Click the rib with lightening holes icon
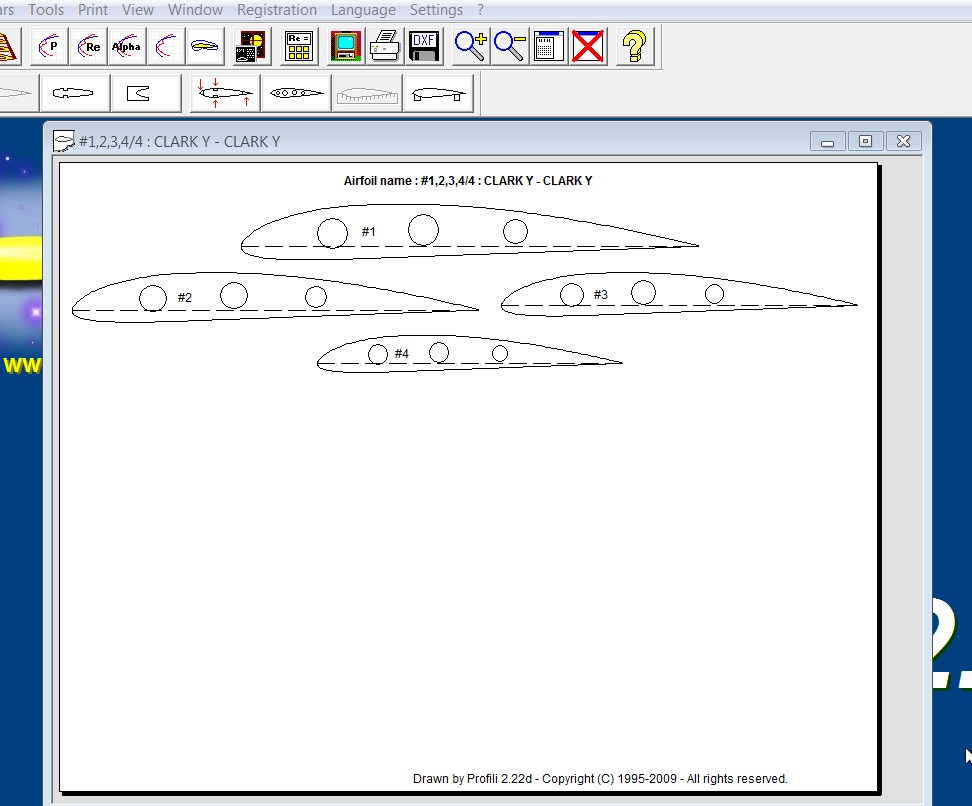Viewport: 972px width, 806px height. [297, 93]
